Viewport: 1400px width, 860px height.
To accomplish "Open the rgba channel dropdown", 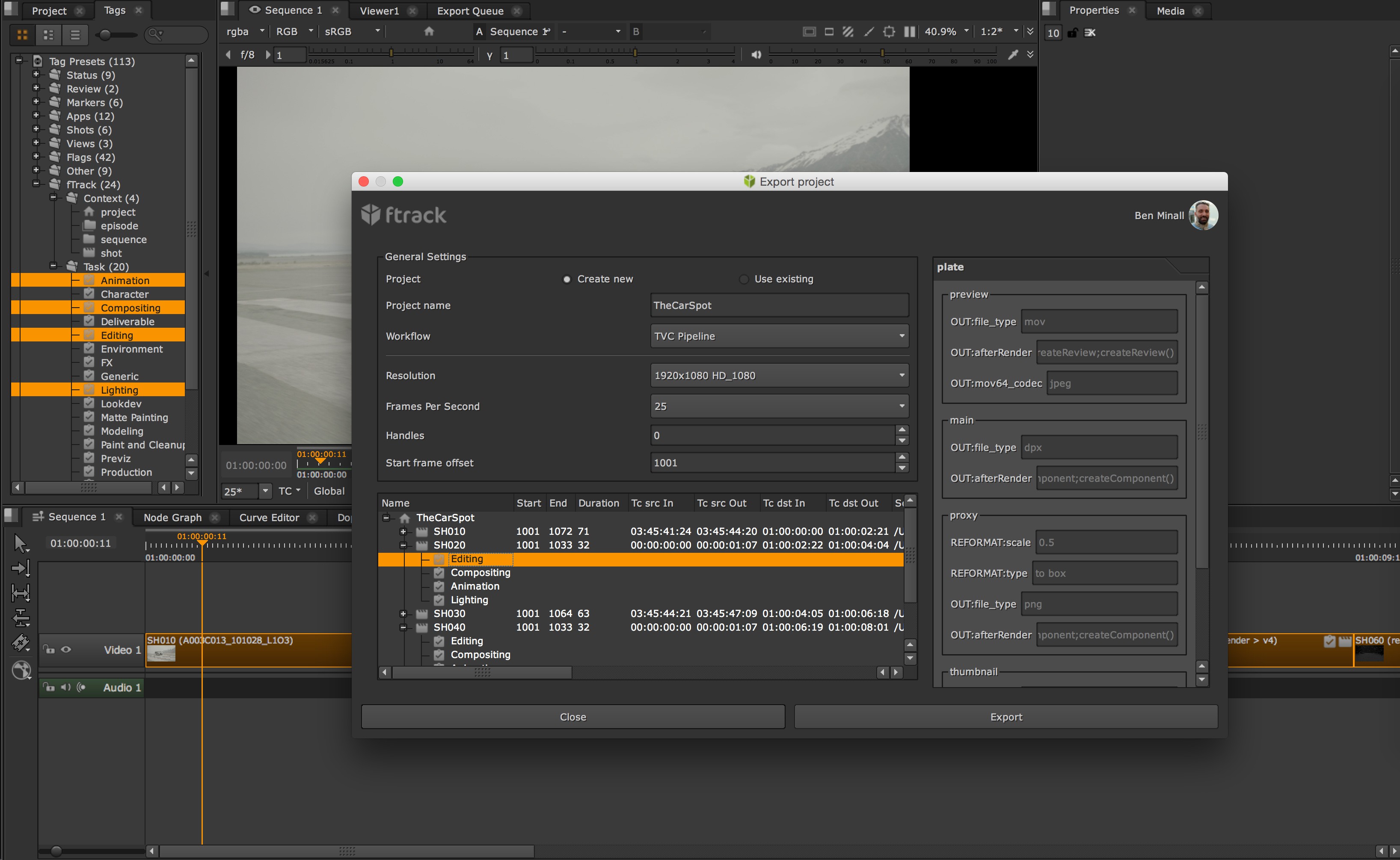I will tap(245, 31).
